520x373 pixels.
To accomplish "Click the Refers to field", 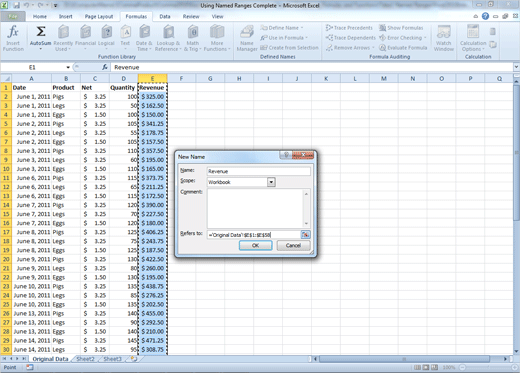I will pyautogui.click(x=253, y=235).
